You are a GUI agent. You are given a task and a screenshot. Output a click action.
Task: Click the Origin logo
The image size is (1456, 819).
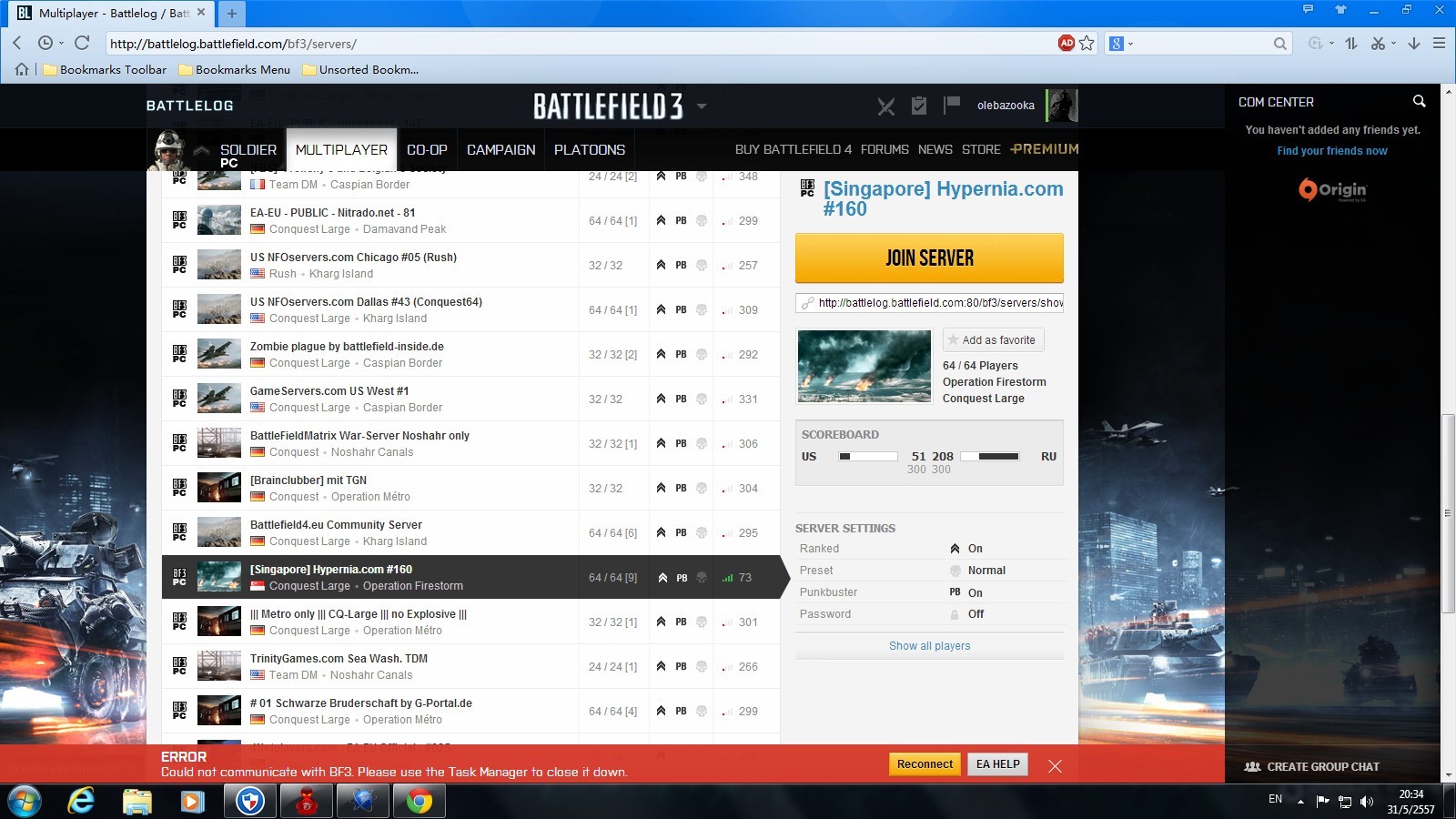pyautogui.click(x=1332, y=189)
